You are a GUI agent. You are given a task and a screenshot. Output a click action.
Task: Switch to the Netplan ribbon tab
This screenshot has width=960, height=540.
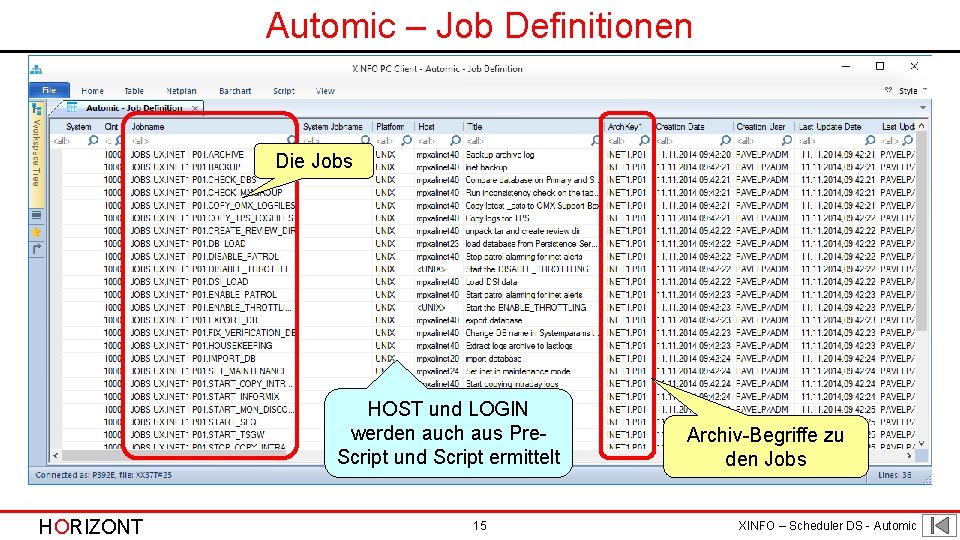click(x=181, y=91)
